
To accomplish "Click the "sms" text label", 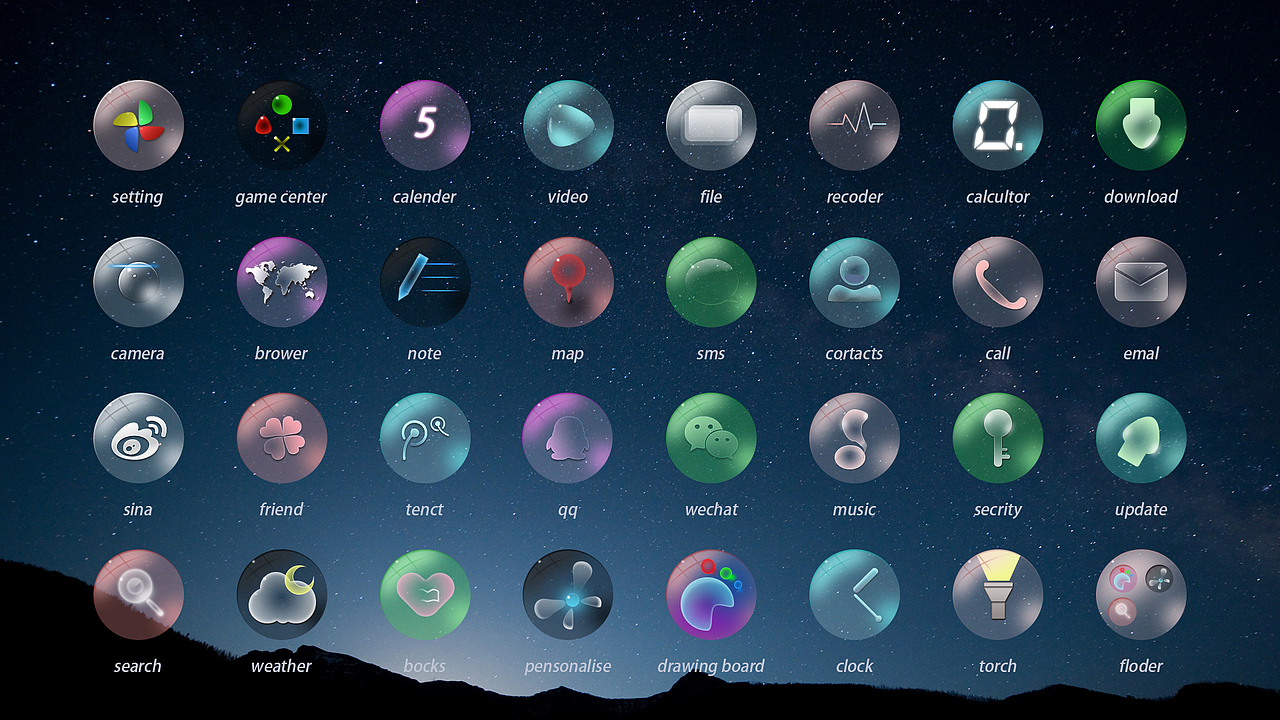I will point(711,354).
